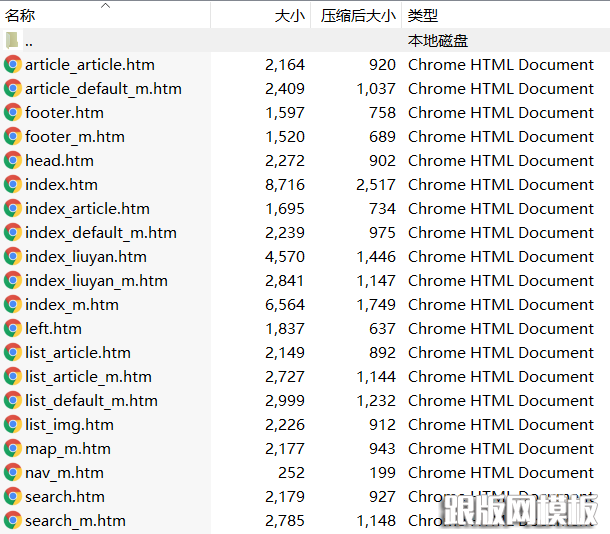Image resolution: width=610 pixels, height=534 pixels.
Task: Sort by 大小 column header
Action: click(x=289, y=16)
